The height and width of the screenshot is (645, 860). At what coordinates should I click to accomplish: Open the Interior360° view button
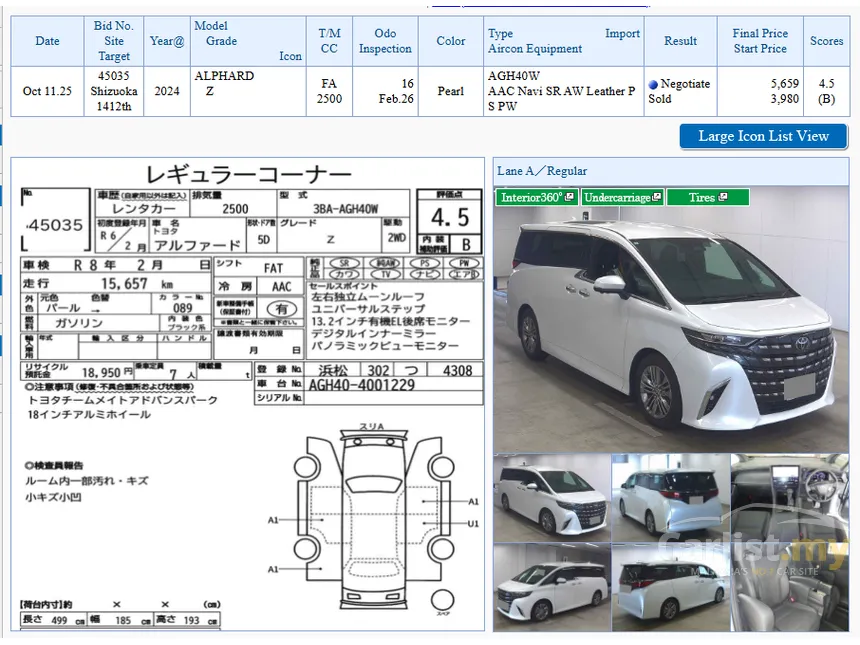(x=537, y=197)
